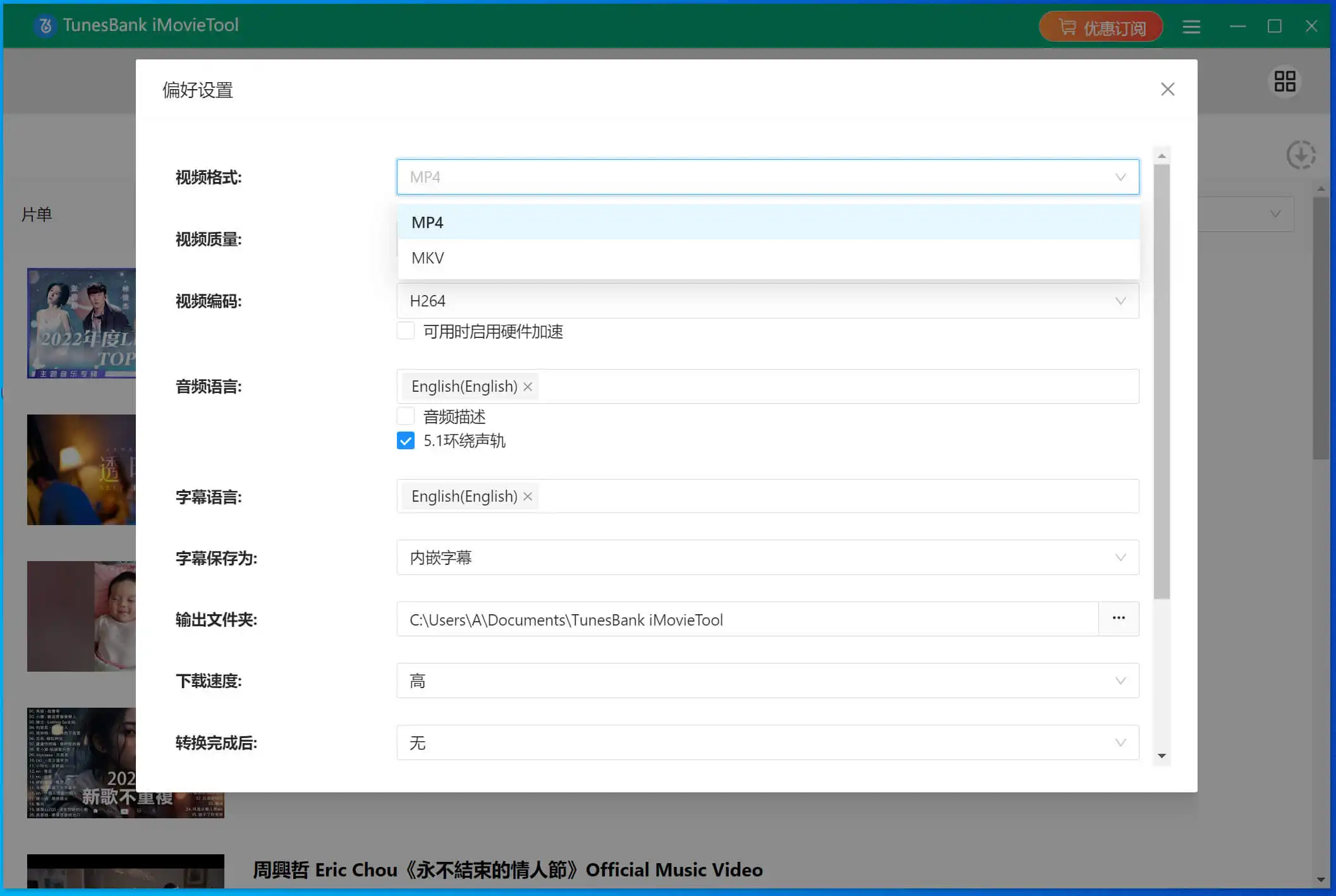1336x896 pixels.
Task: Open the hamburger menu in title bar
Action: 1191,27
